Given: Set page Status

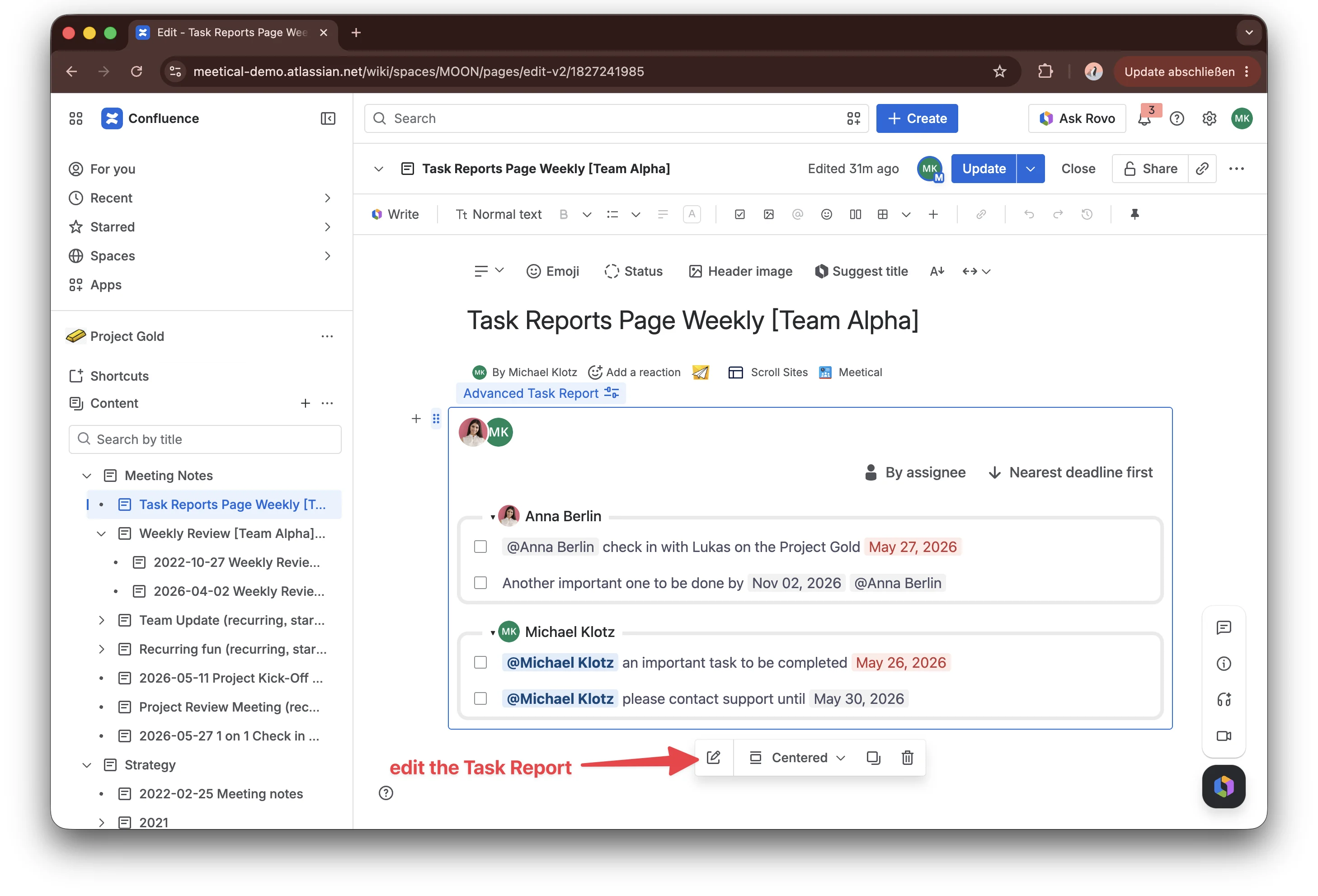Looking at the screenshot, I should (633, 272).
